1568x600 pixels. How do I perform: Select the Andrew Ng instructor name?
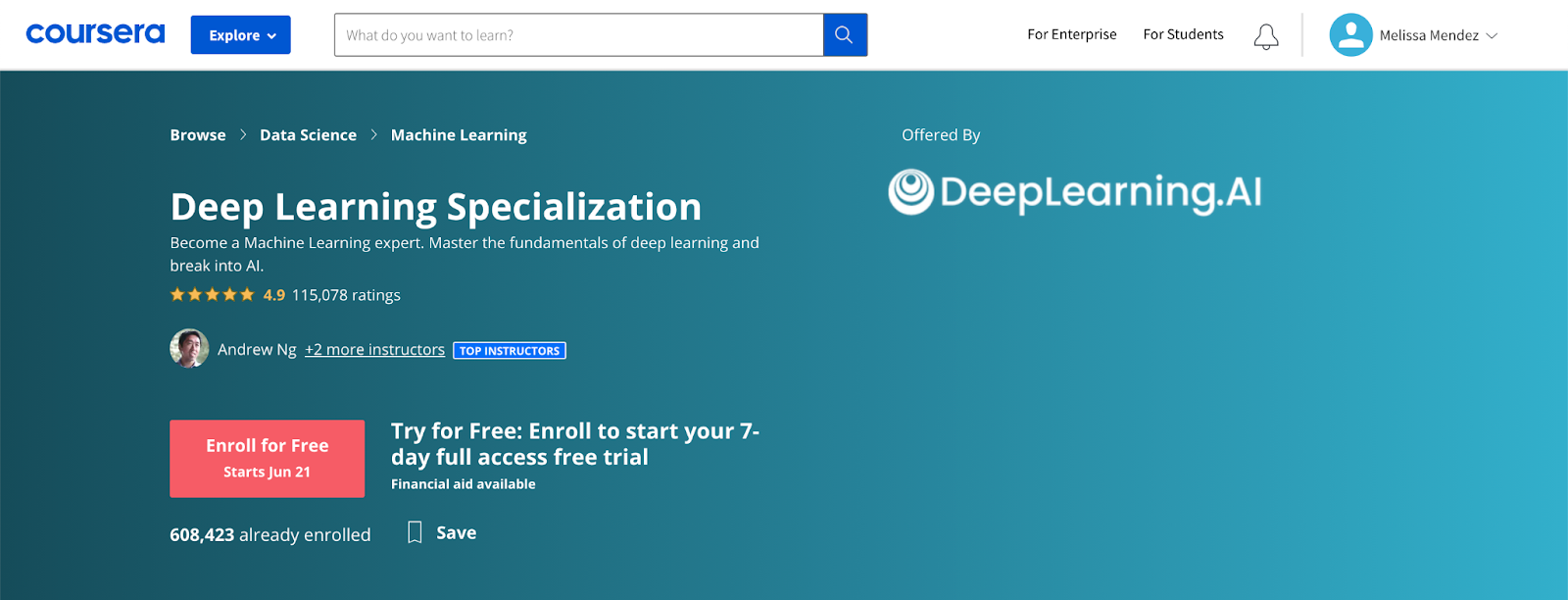point(257,350)
